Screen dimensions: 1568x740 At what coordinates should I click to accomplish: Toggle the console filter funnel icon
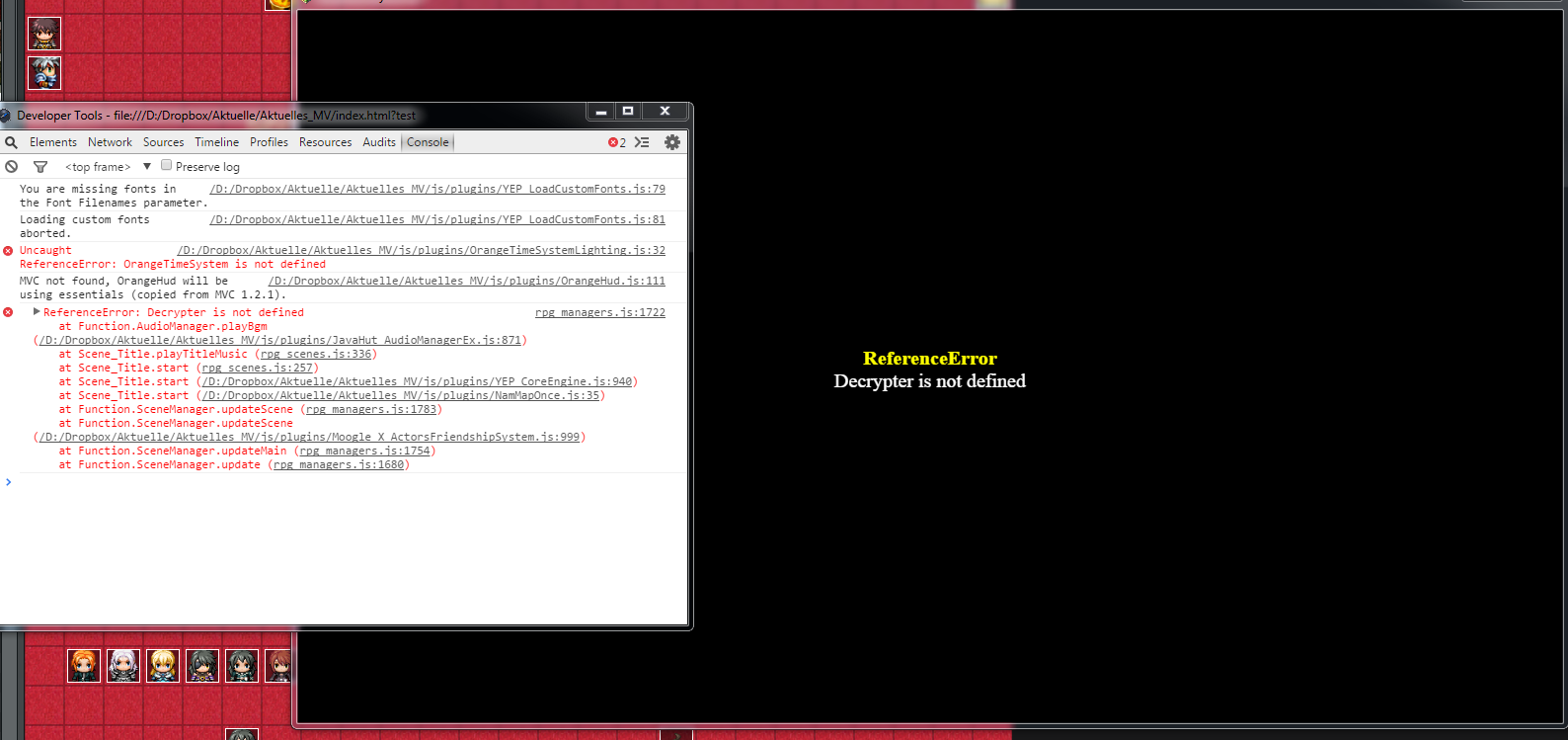point(40,167)
